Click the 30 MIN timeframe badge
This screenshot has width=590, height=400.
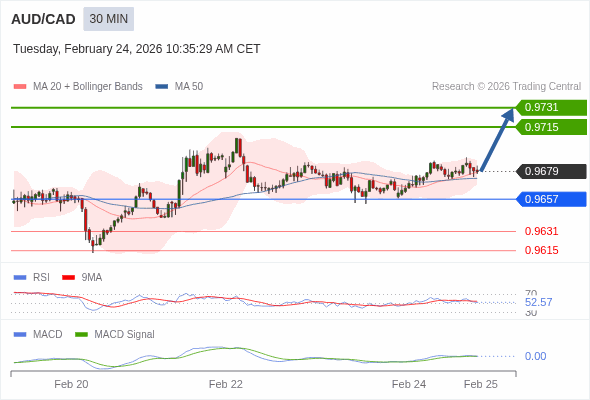click(108, 19)
